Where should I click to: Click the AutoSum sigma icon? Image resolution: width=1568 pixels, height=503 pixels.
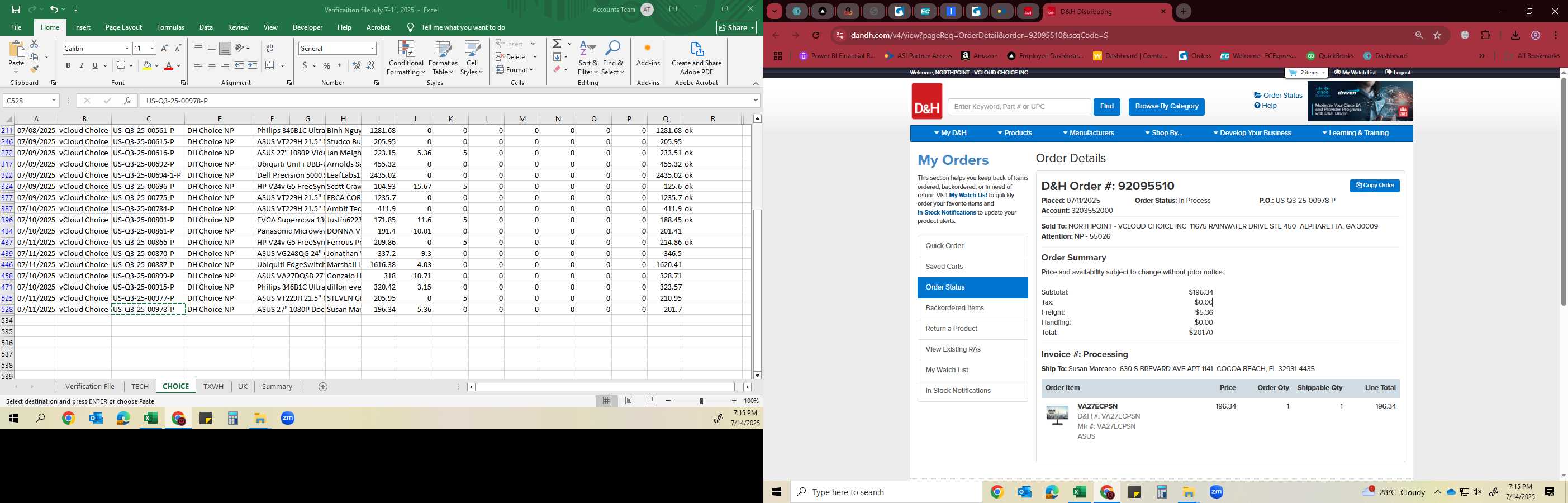pyautogui.click(x=557, y=44)
